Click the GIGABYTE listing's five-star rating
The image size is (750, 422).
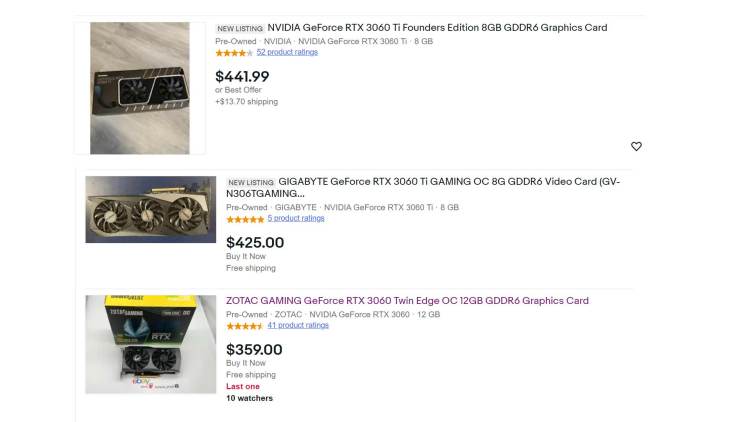coord(245,219)
